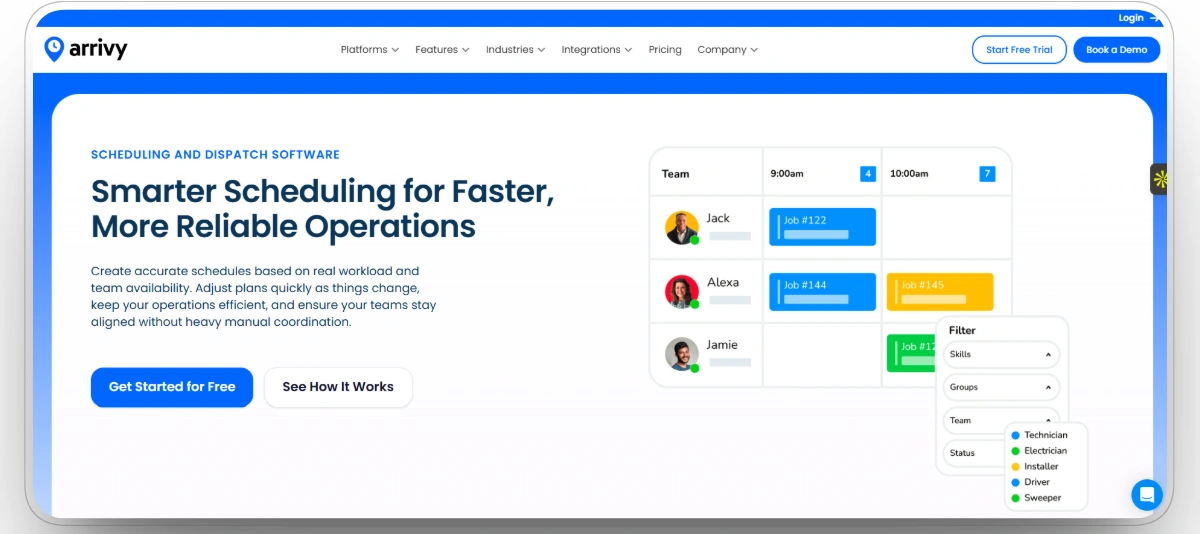Go to the Pricing page
This screenshot has height=534, width=1200.
tap(665, 50)
